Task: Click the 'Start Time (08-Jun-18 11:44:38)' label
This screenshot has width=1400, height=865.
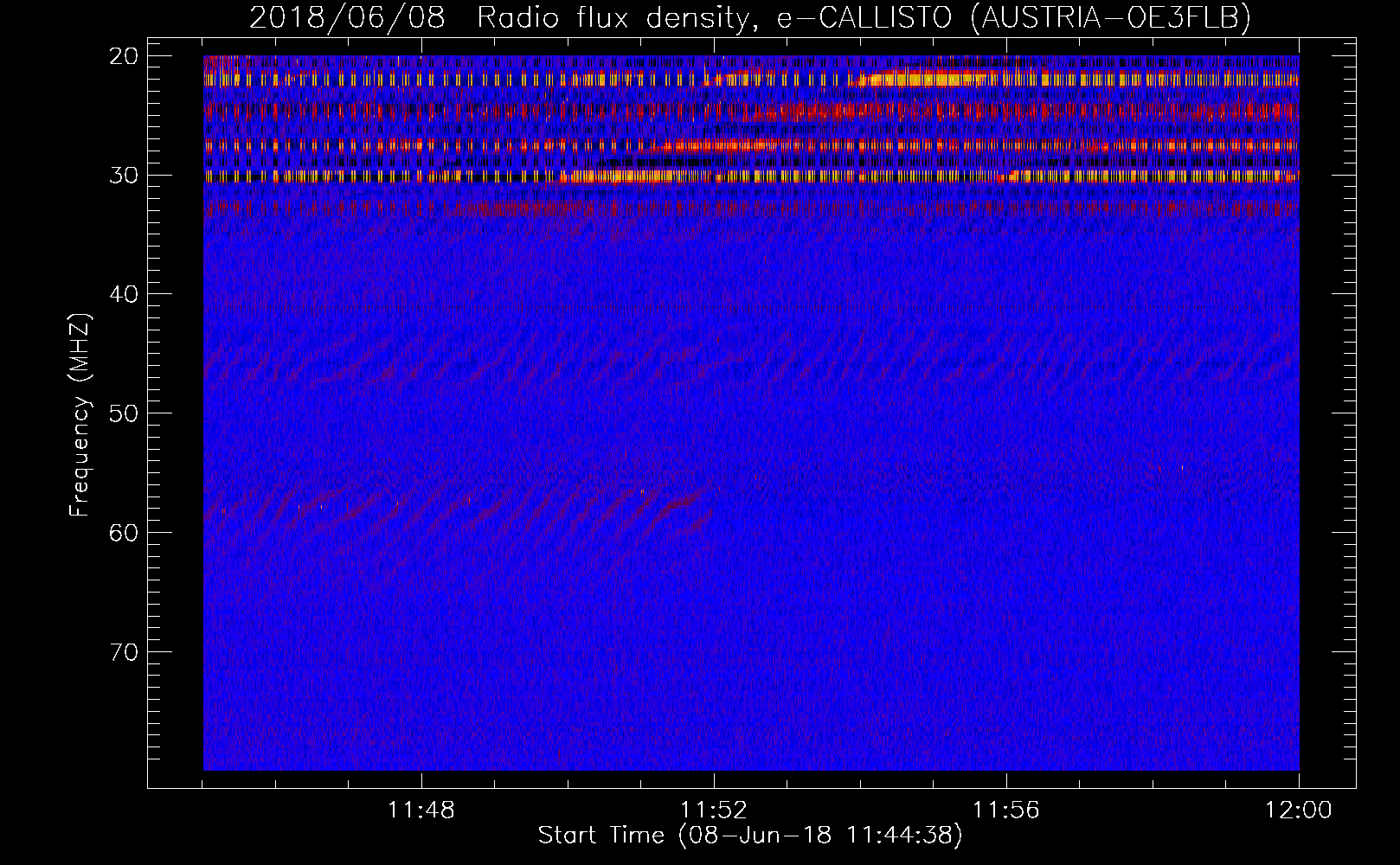Action: [x=750, y=836]
